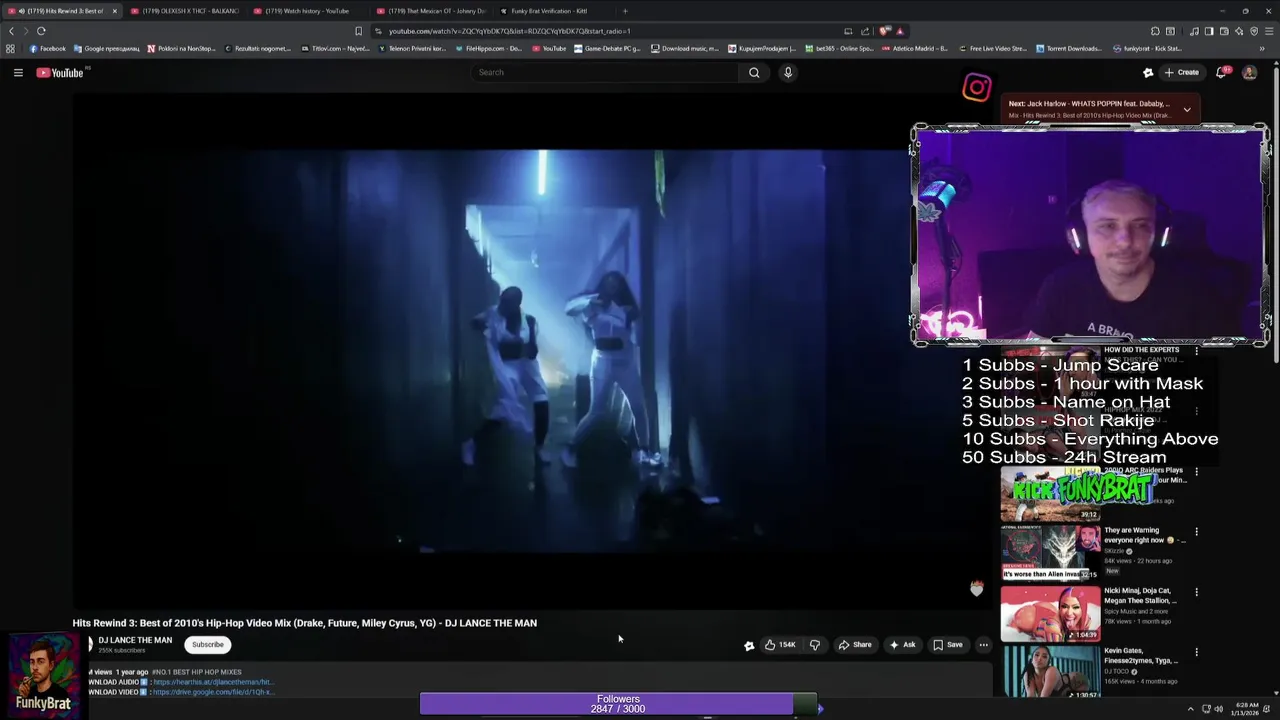This screenshot has width=1280, height=720.
Task: Click the Create button in YouTube header
Action: point(1181,72)
